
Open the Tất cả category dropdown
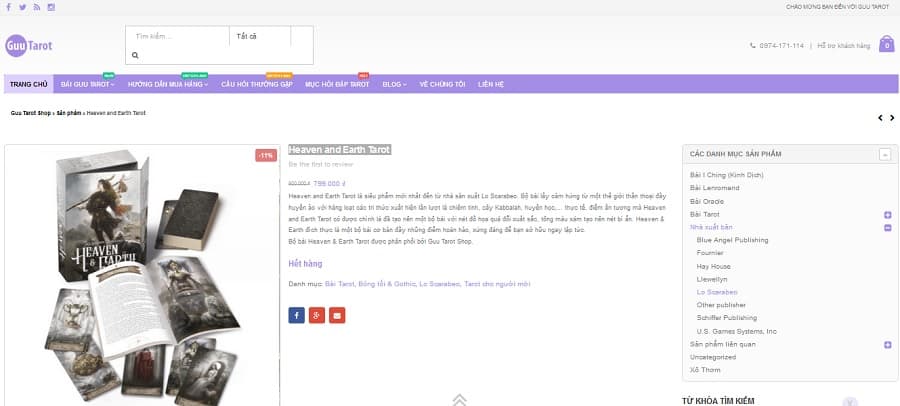[x=259, y=36]
